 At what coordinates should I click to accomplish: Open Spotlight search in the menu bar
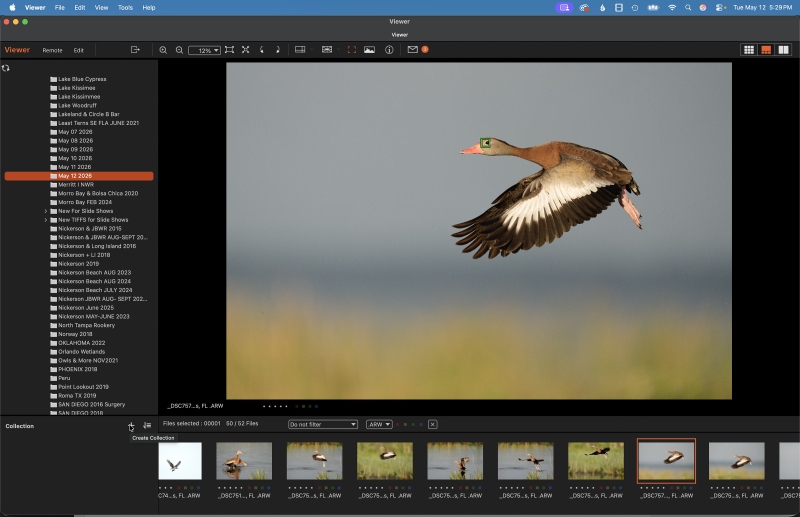688,8
